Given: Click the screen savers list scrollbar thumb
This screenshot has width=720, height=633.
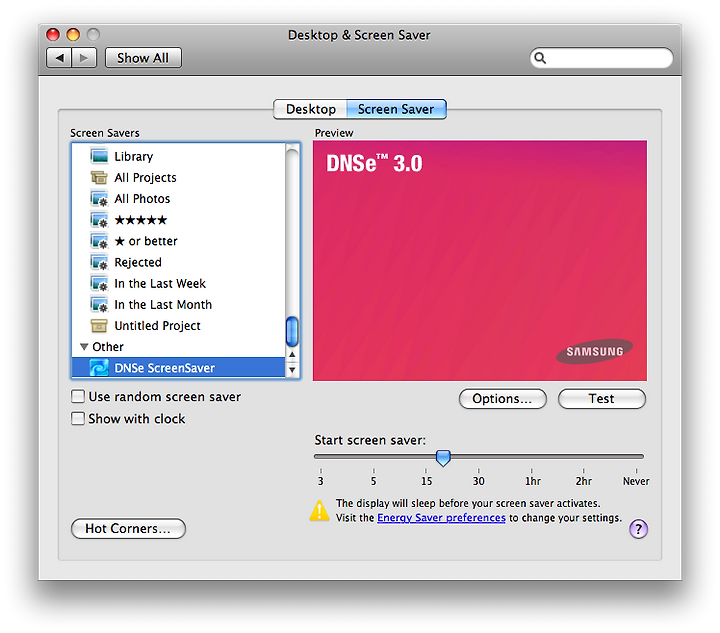Looking at the screenshot, I should coord(292,331).
